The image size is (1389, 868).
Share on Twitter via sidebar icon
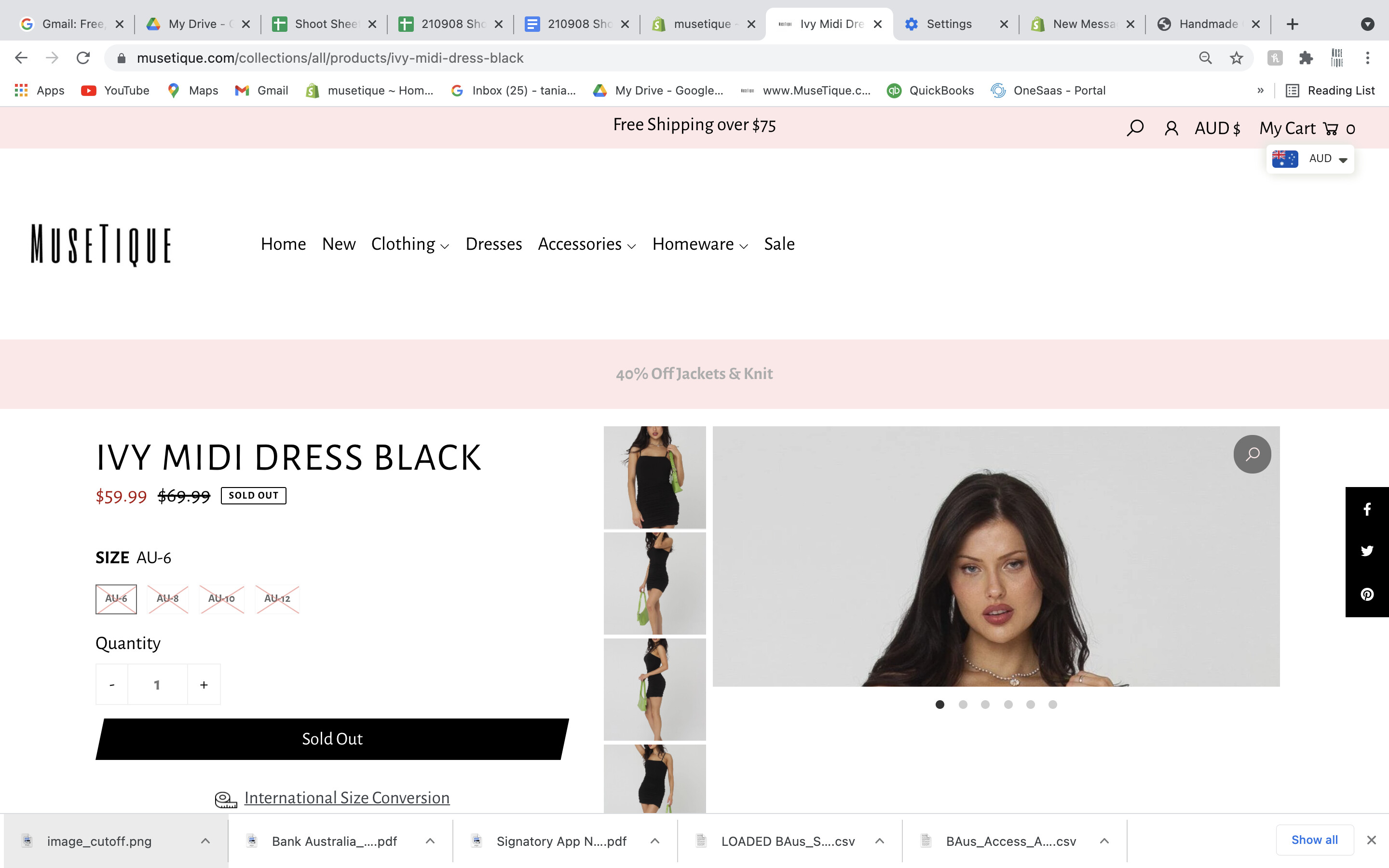point(1367,551)
